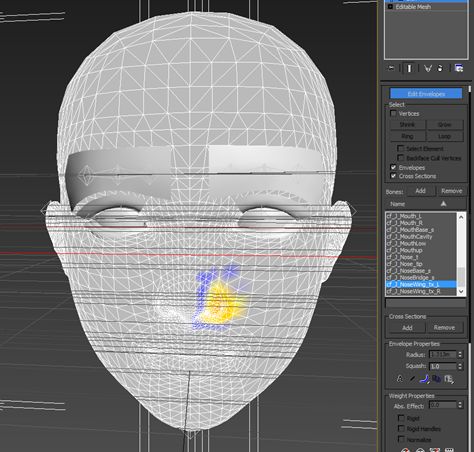Uncheck the Cross Sections checkbox
474x452 pixels.
(x=393, y=176)
